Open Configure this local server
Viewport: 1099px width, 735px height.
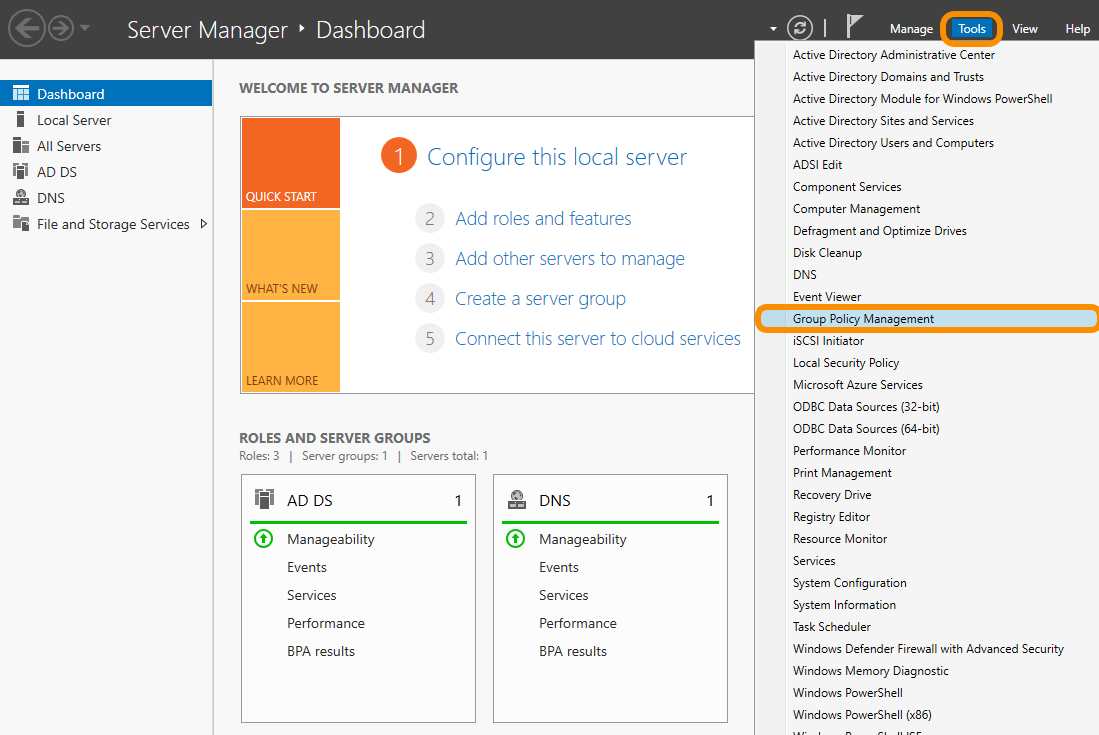click(x=556, y=157)
